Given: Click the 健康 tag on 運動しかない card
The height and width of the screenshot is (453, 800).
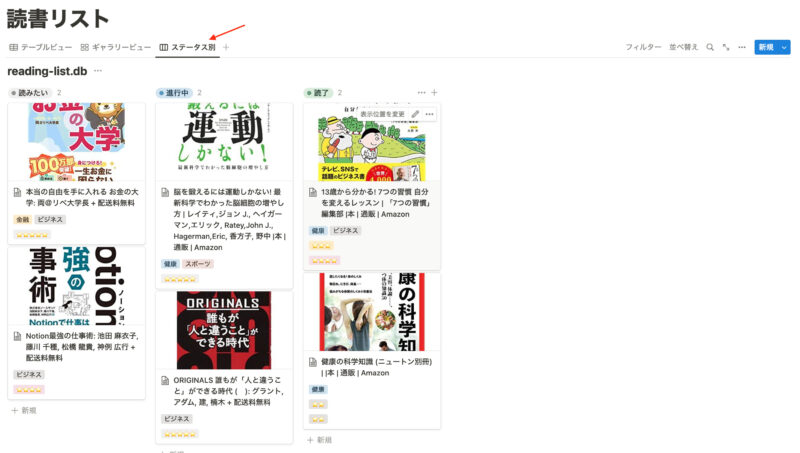Looking at the screenshot, I should pos(170,264).
